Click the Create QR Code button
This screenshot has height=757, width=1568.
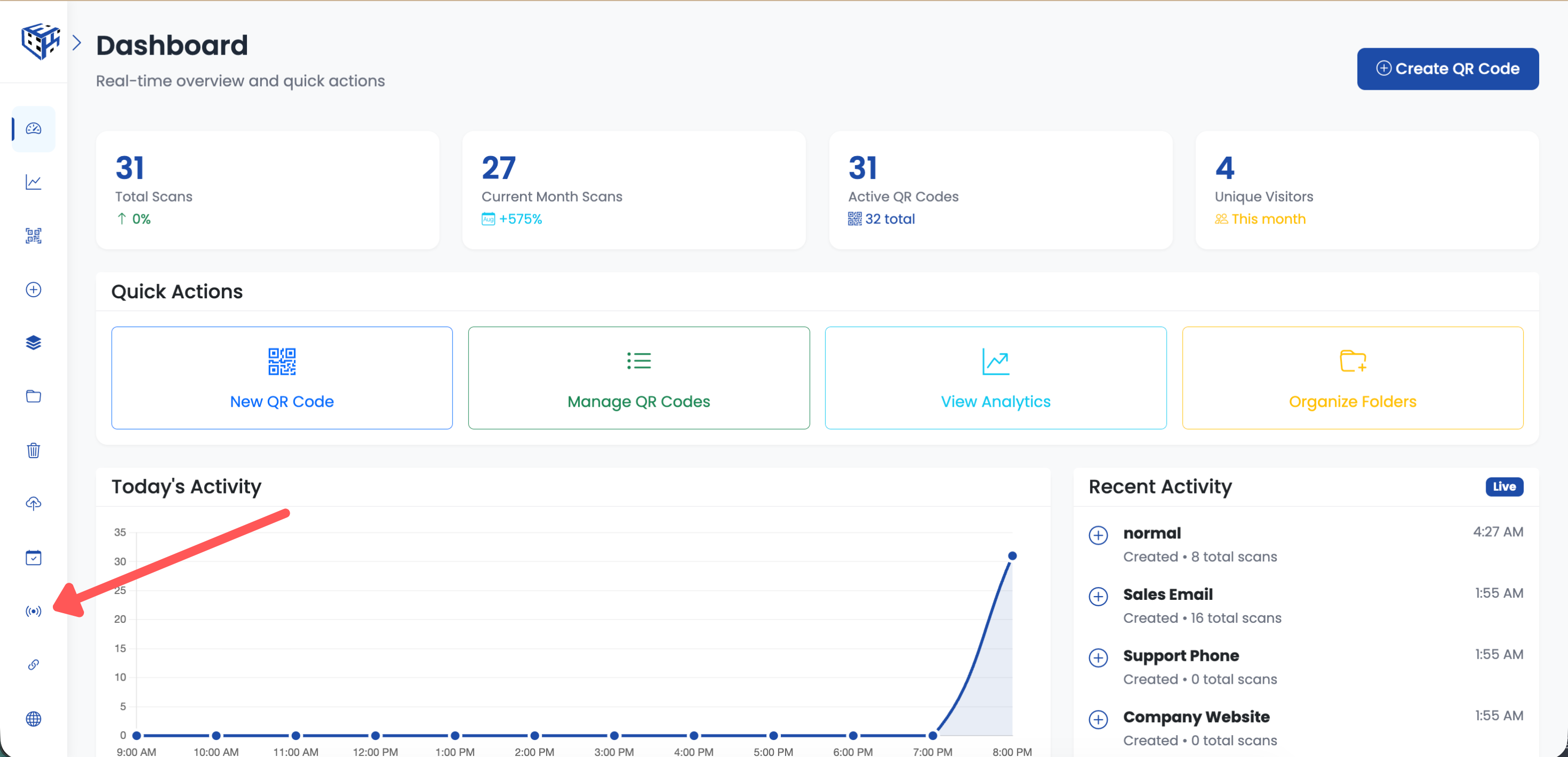pos(1447,69)
